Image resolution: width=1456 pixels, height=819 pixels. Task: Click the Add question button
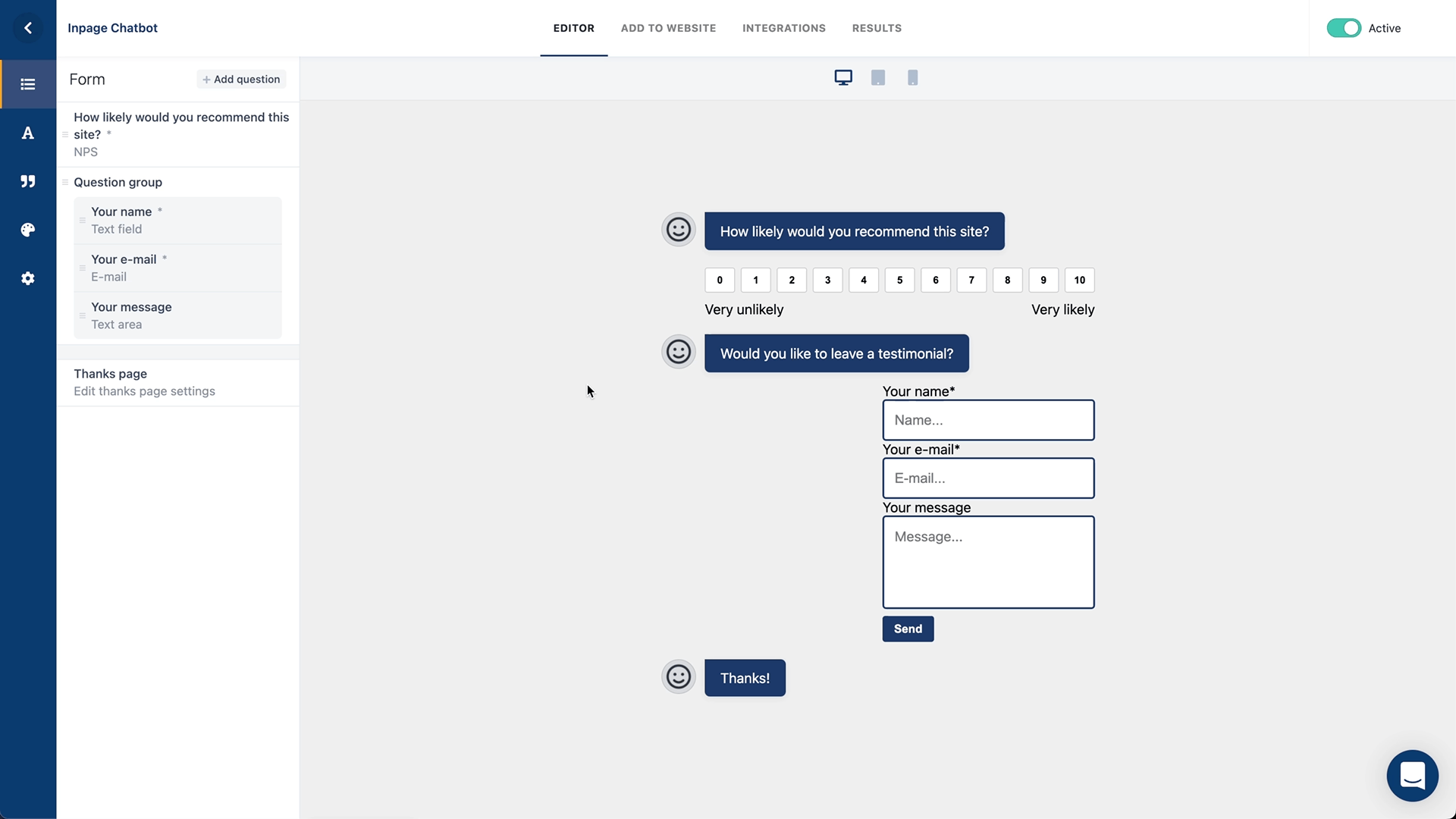pyautogui.click(x=241, y=79)
